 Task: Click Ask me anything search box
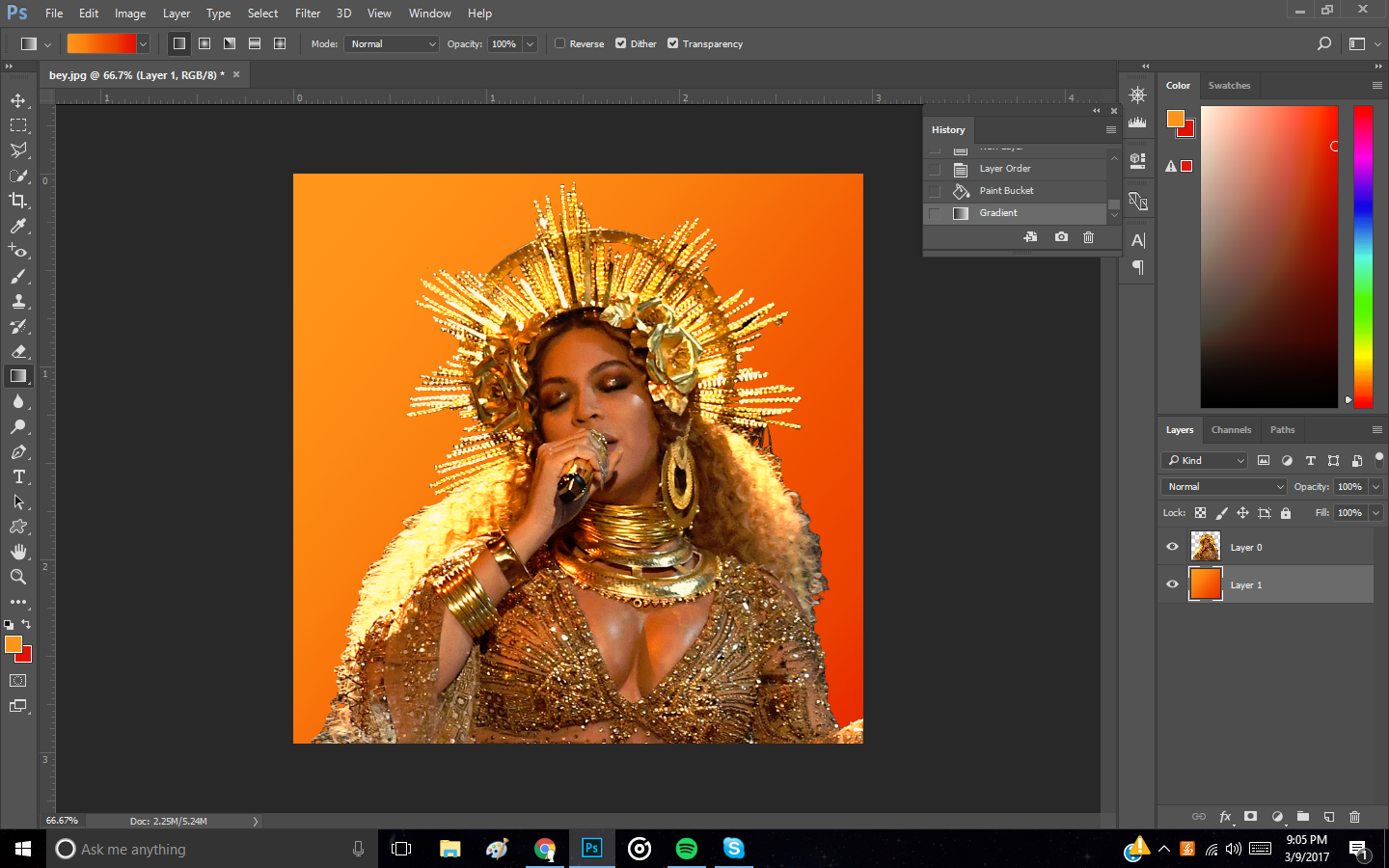tap(211, 849)
